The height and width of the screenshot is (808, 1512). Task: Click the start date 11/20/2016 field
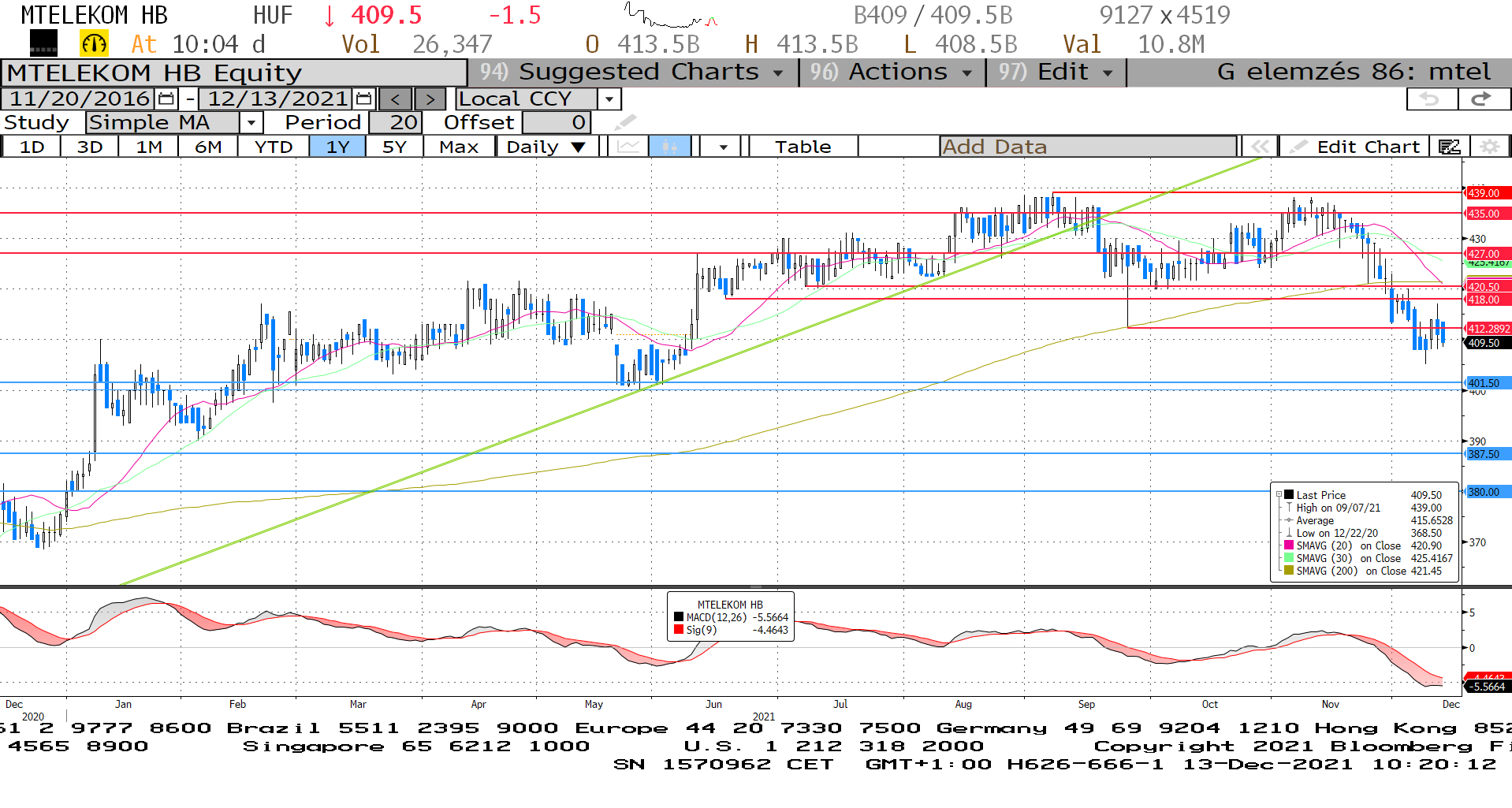pos(80,99)
